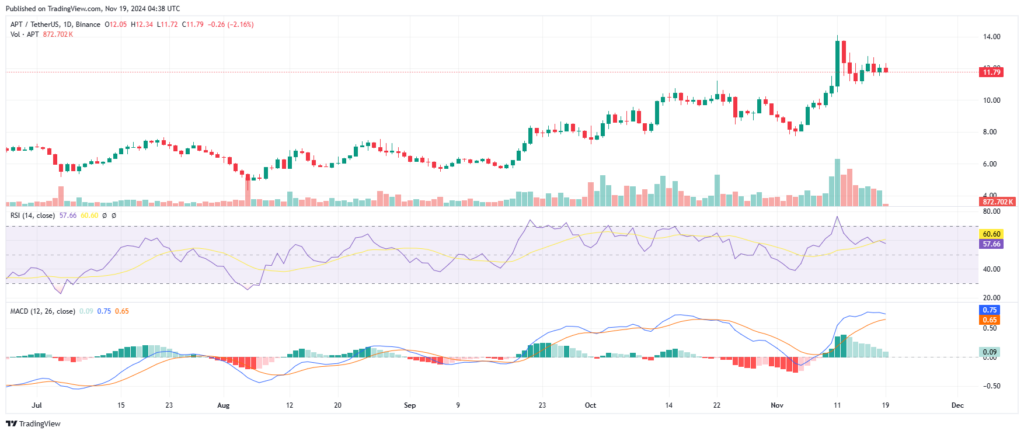Click the TradingView logo icon
The width and height of the screenshot is (1024, 434).
coord(14,423)
